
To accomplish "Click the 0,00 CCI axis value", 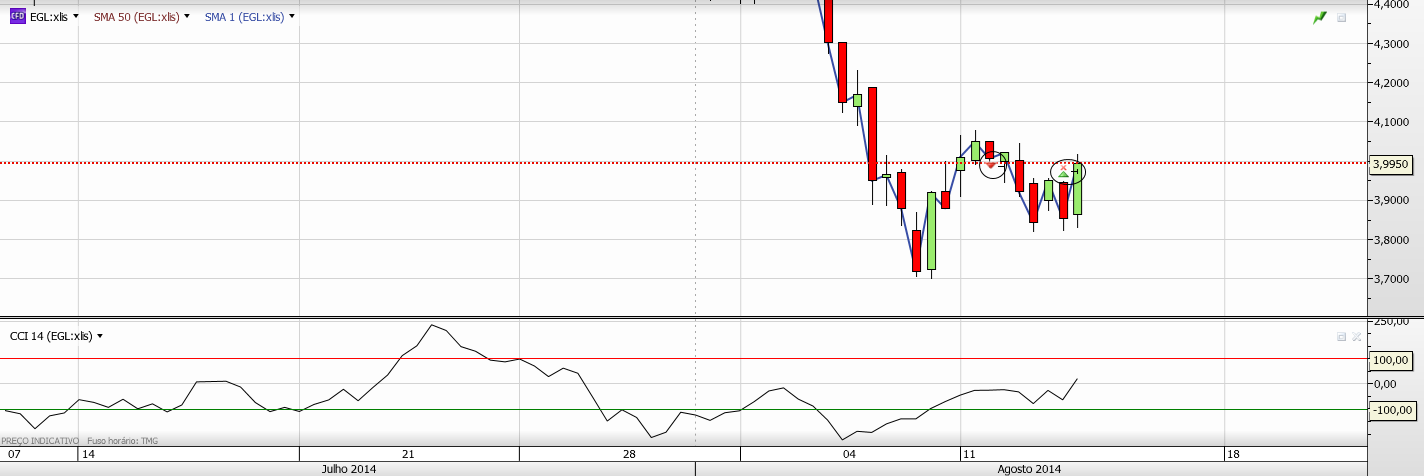I will [x=1385, y=384].
